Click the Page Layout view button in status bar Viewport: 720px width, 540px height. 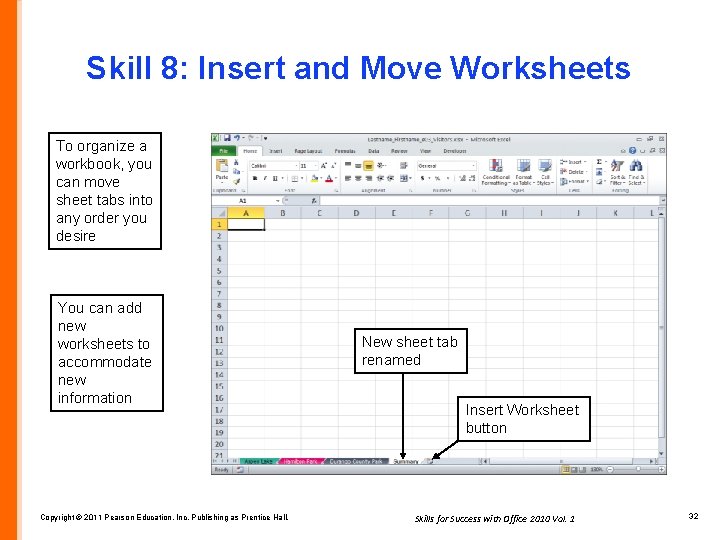tap(574, 469)
